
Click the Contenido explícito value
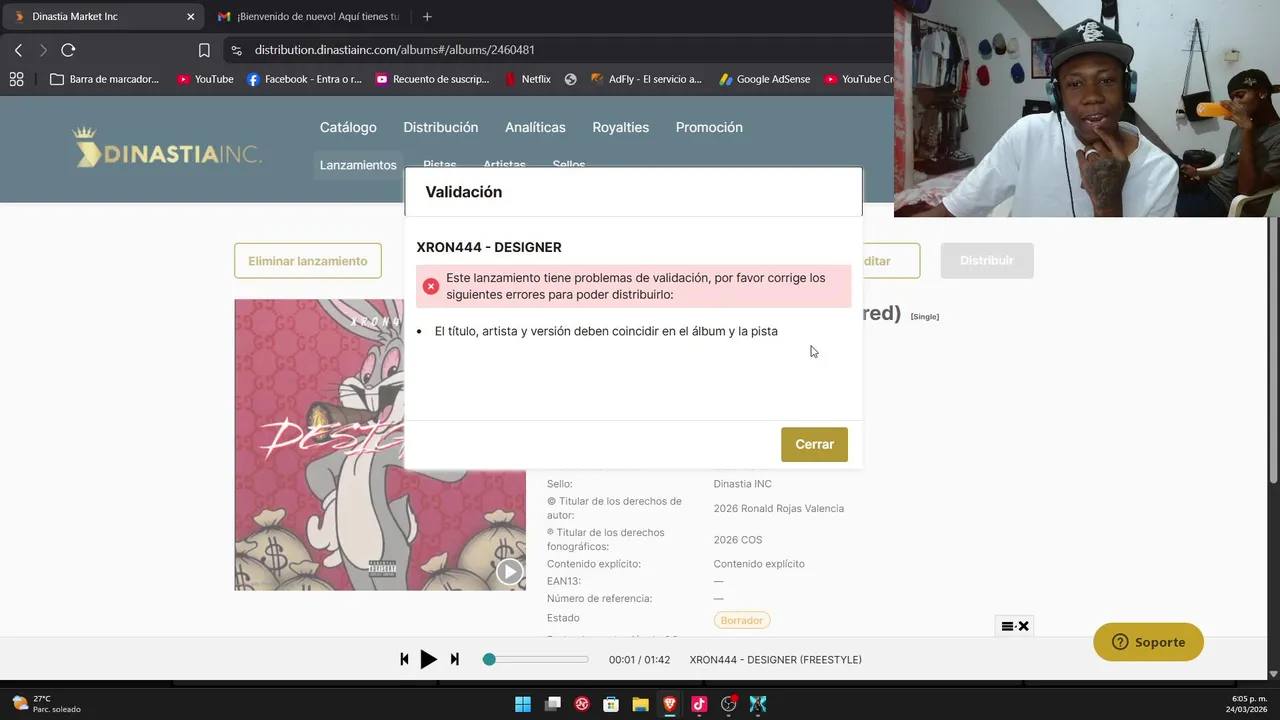coord(758,564)
